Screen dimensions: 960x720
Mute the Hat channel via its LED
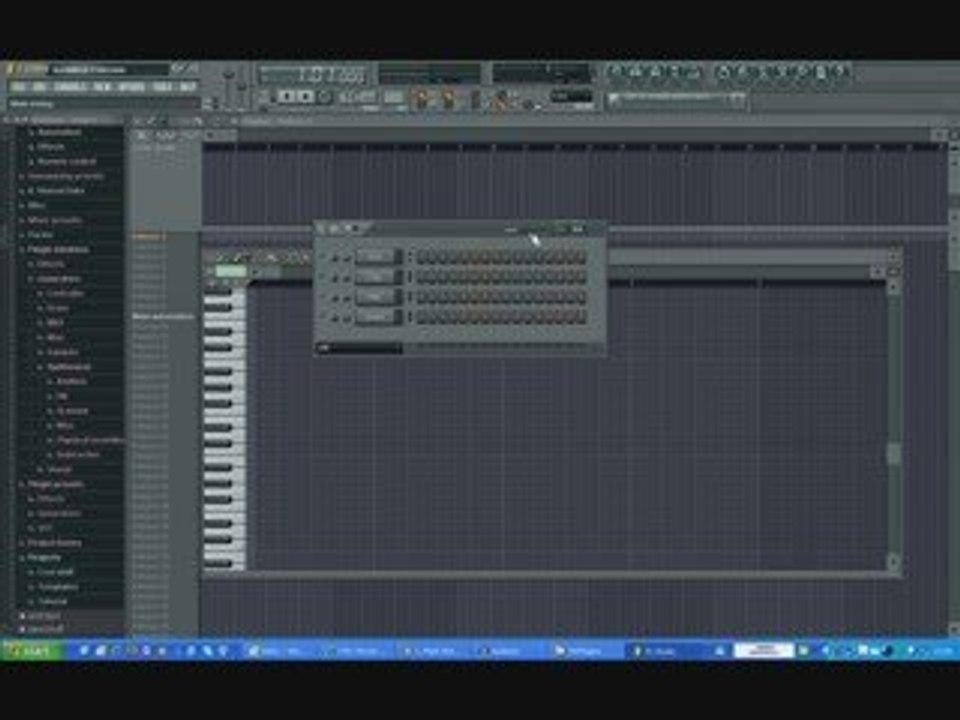[x=323, y=298]
